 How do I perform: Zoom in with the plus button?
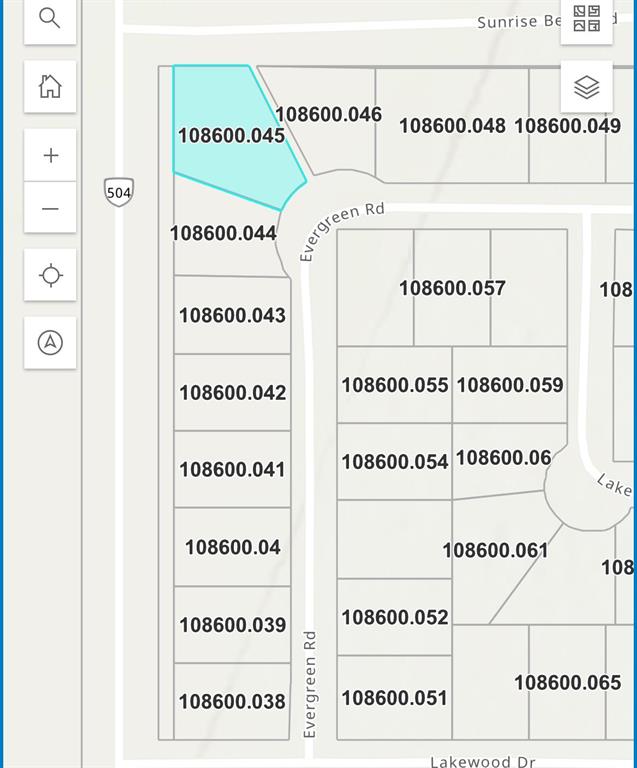[50, 155]
